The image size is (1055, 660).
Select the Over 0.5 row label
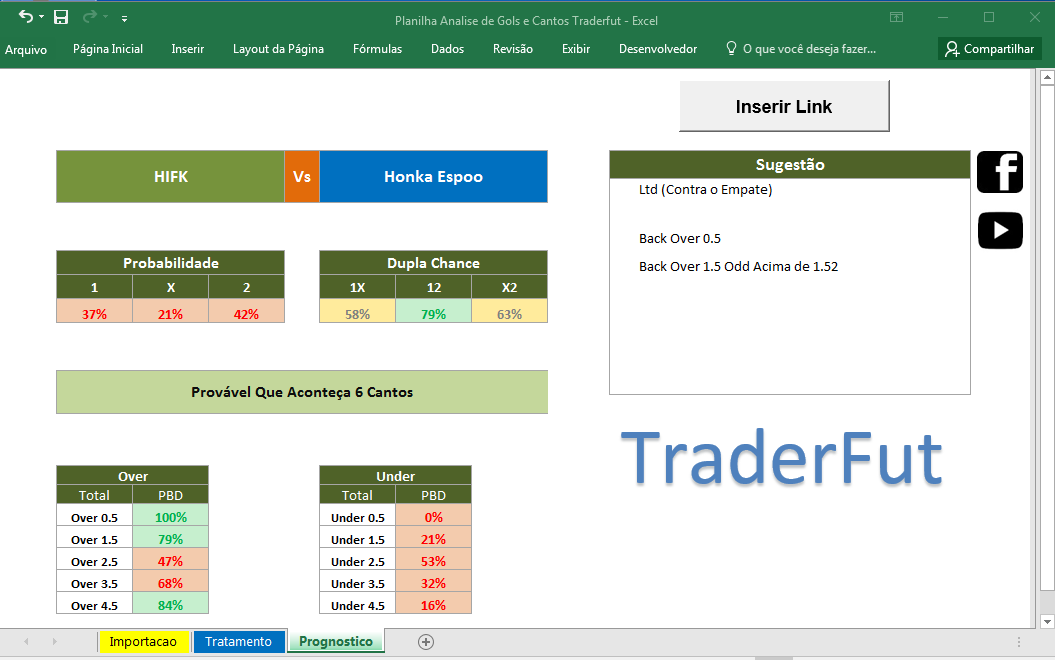coord(94,517)
